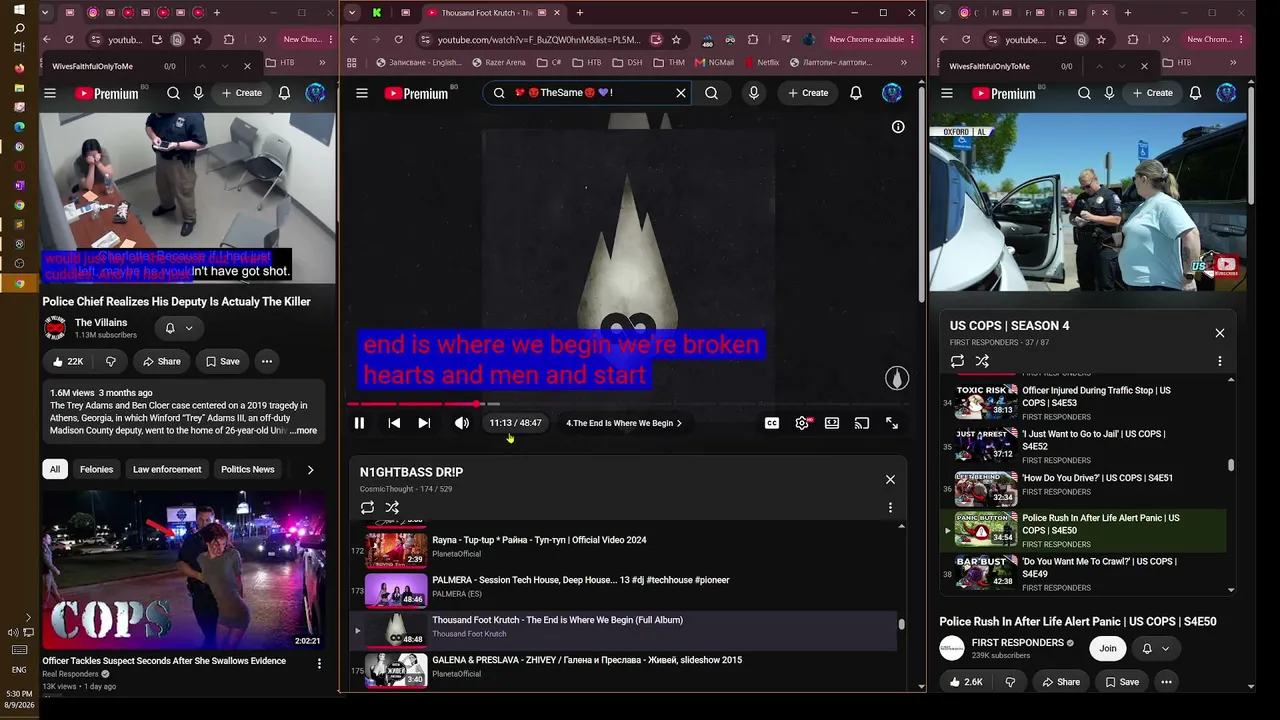Image resolution: width=1280 pixels, height=720 pixels.
Task: Toggle loop on N1GHTBASS DR!P playlist
Action: coord(367,508)
